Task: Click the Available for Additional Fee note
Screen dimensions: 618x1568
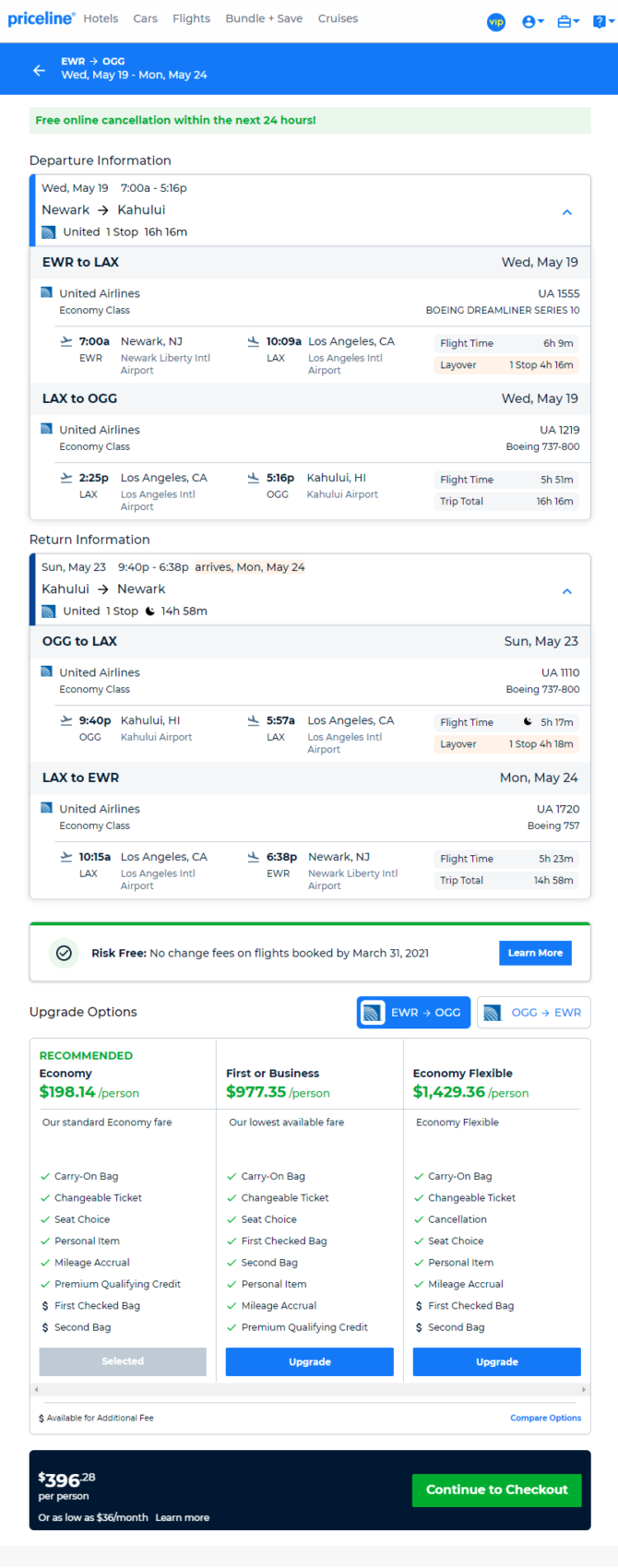Action: pyautogui.click(x=96, y=1418)
